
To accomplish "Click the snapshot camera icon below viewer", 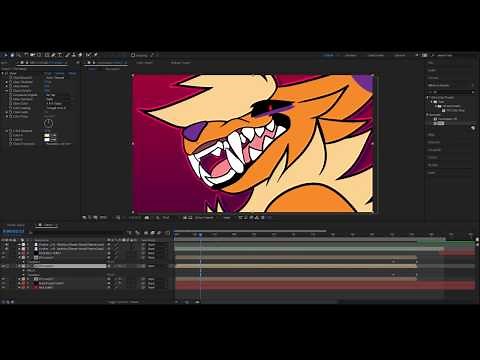I will click(147, 218).
